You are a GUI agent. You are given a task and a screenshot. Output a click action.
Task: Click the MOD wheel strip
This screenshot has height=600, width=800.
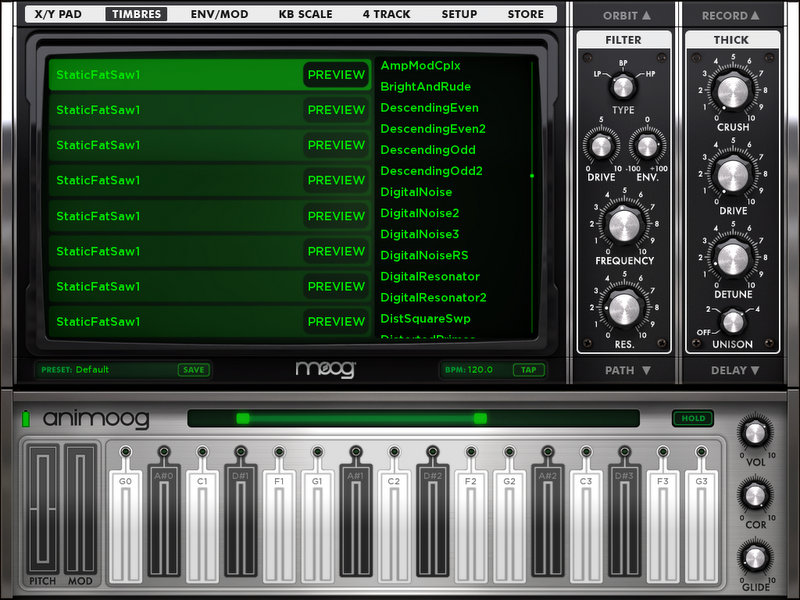80,509
